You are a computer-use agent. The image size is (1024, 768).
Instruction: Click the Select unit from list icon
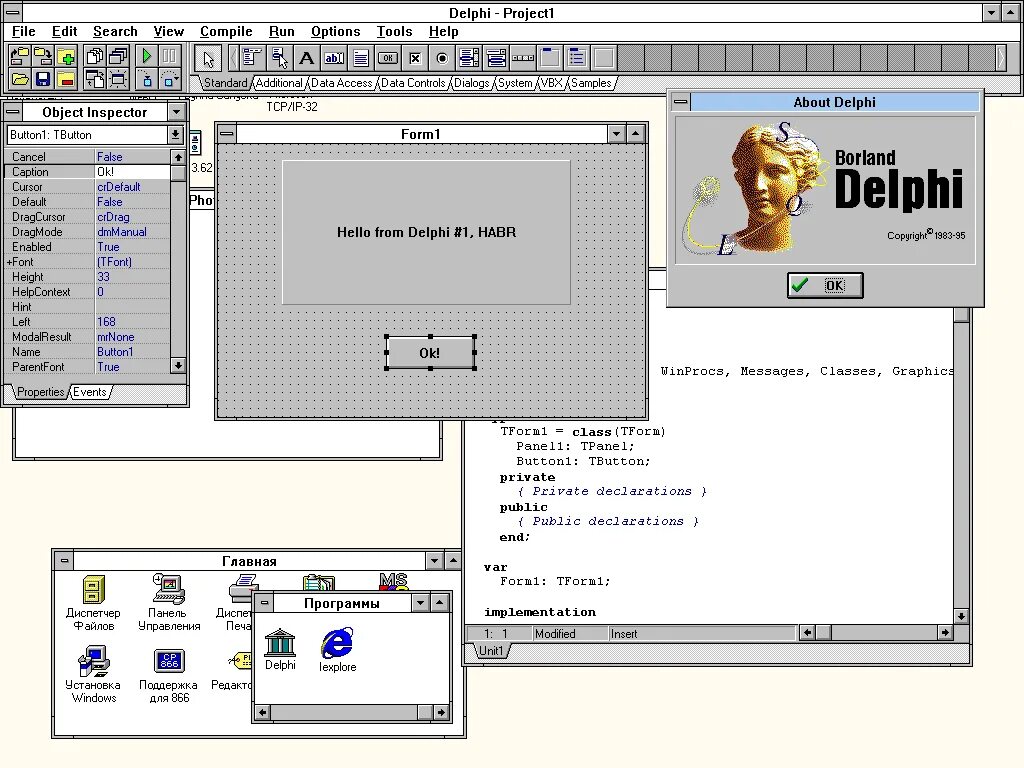coord(95,57)
